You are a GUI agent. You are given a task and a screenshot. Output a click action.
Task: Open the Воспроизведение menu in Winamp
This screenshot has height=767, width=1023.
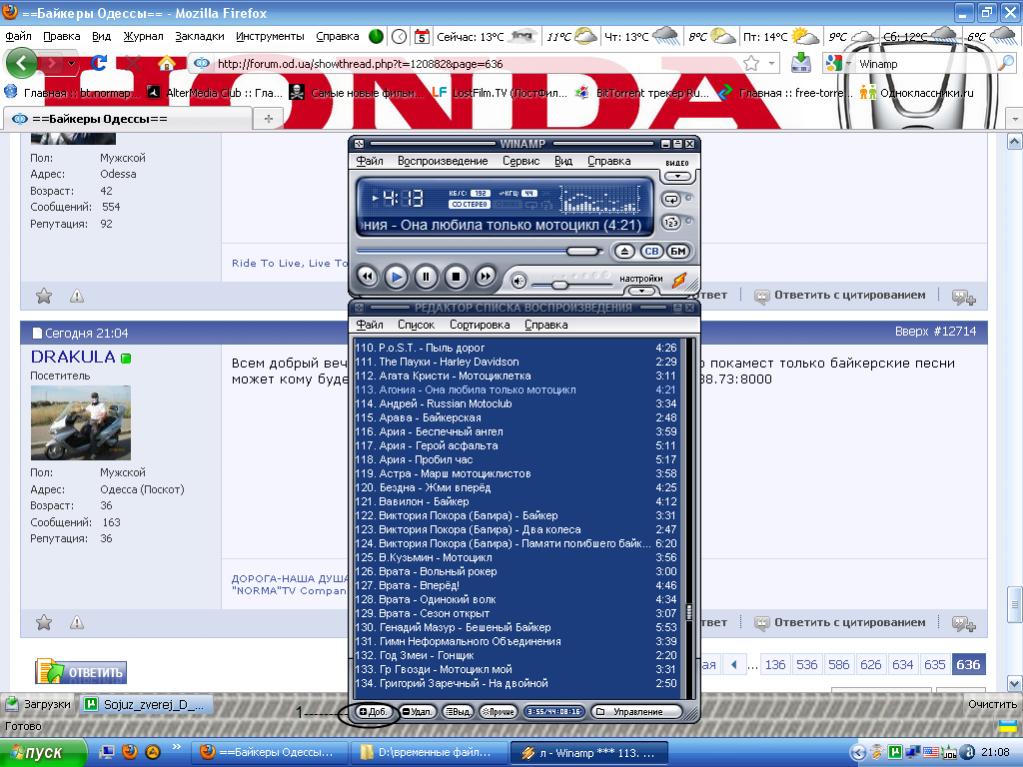[442, 161]
